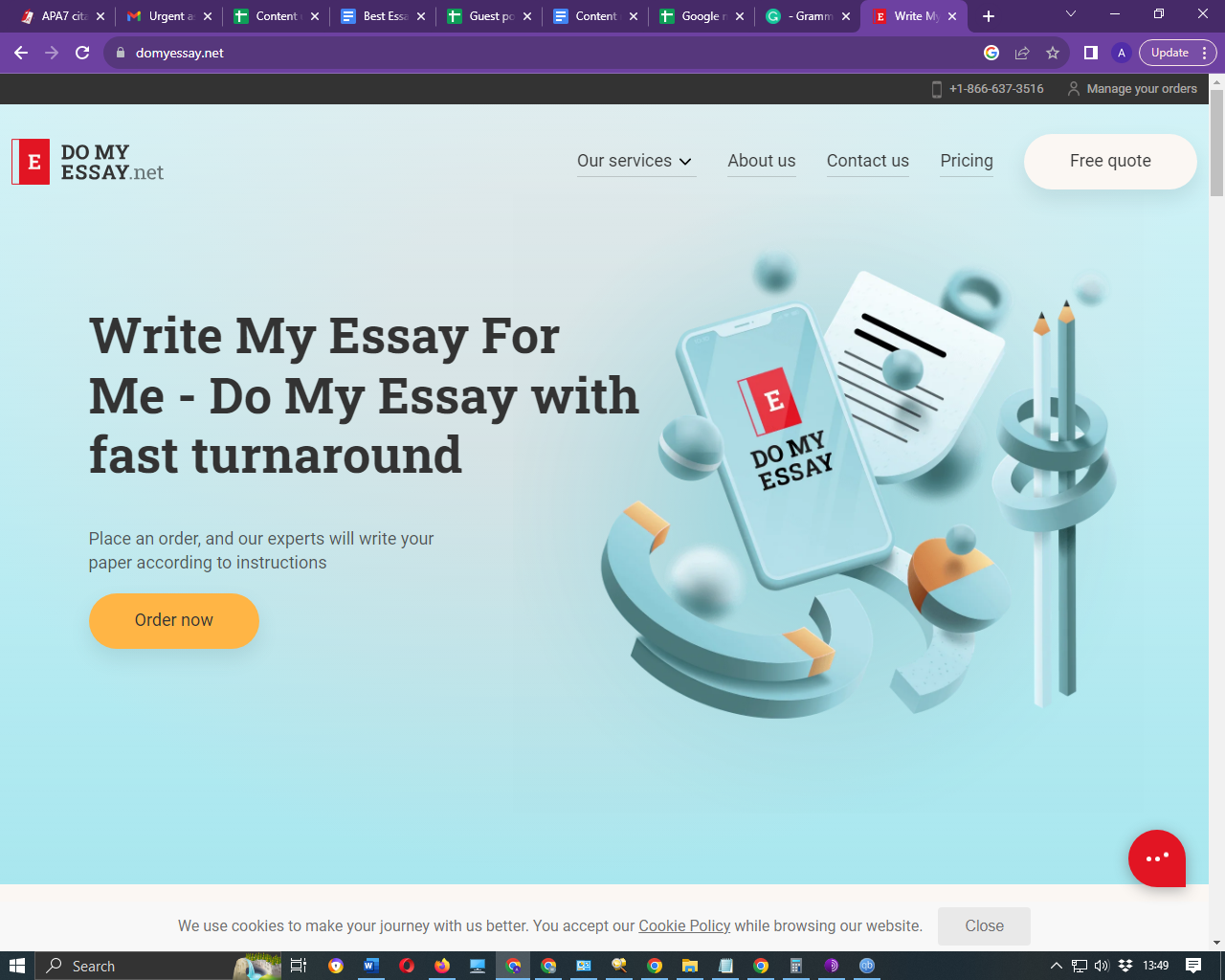This screenshot has height=980, width=1225.
Task: Launch Firefox from the taskbar
Action: 442,966
